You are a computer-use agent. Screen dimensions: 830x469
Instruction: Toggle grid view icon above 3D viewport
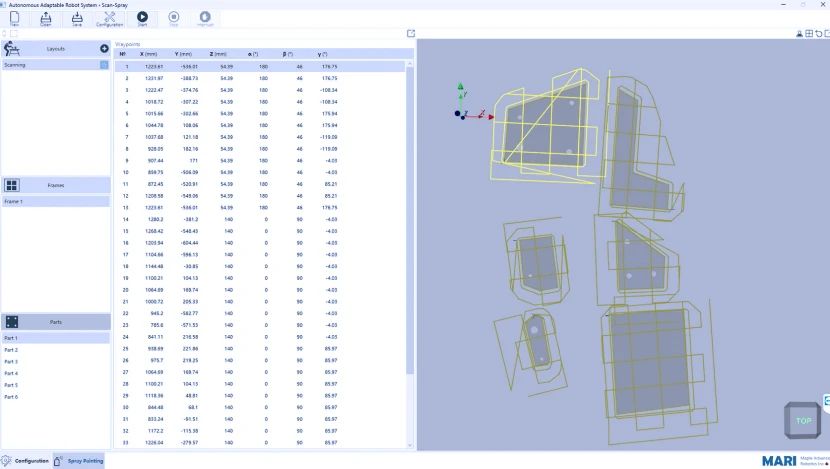tap(809, 34)
